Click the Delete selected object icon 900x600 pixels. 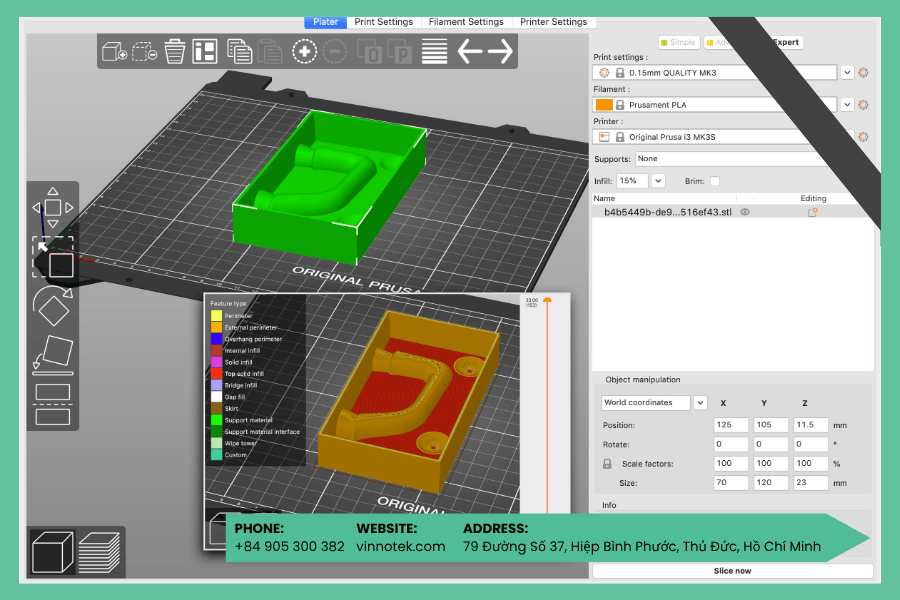(145, 52)
